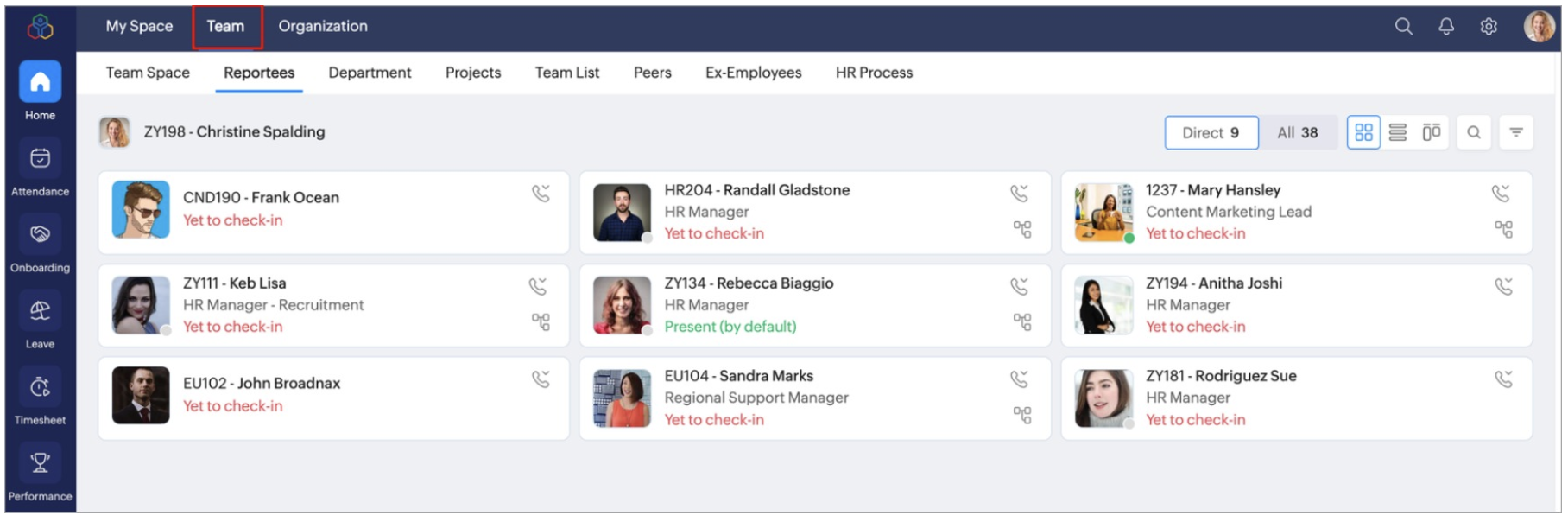Open Attendance in the sidebar
Image resolution: width=1568 pixels, height=522 pixels.
coord(40,159)
